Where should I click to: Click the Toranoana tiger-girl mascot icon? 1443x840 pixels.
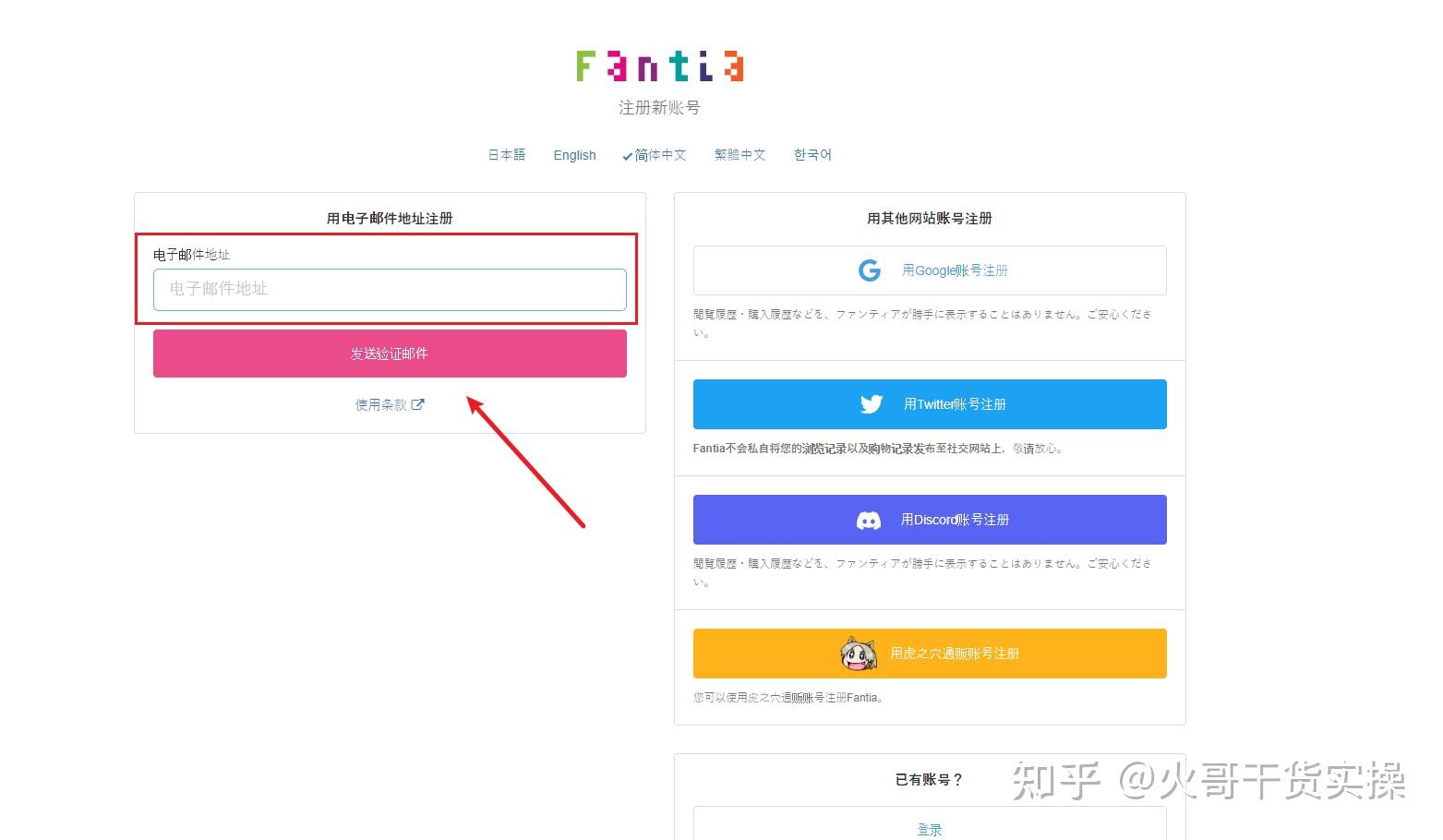[858, 653]
